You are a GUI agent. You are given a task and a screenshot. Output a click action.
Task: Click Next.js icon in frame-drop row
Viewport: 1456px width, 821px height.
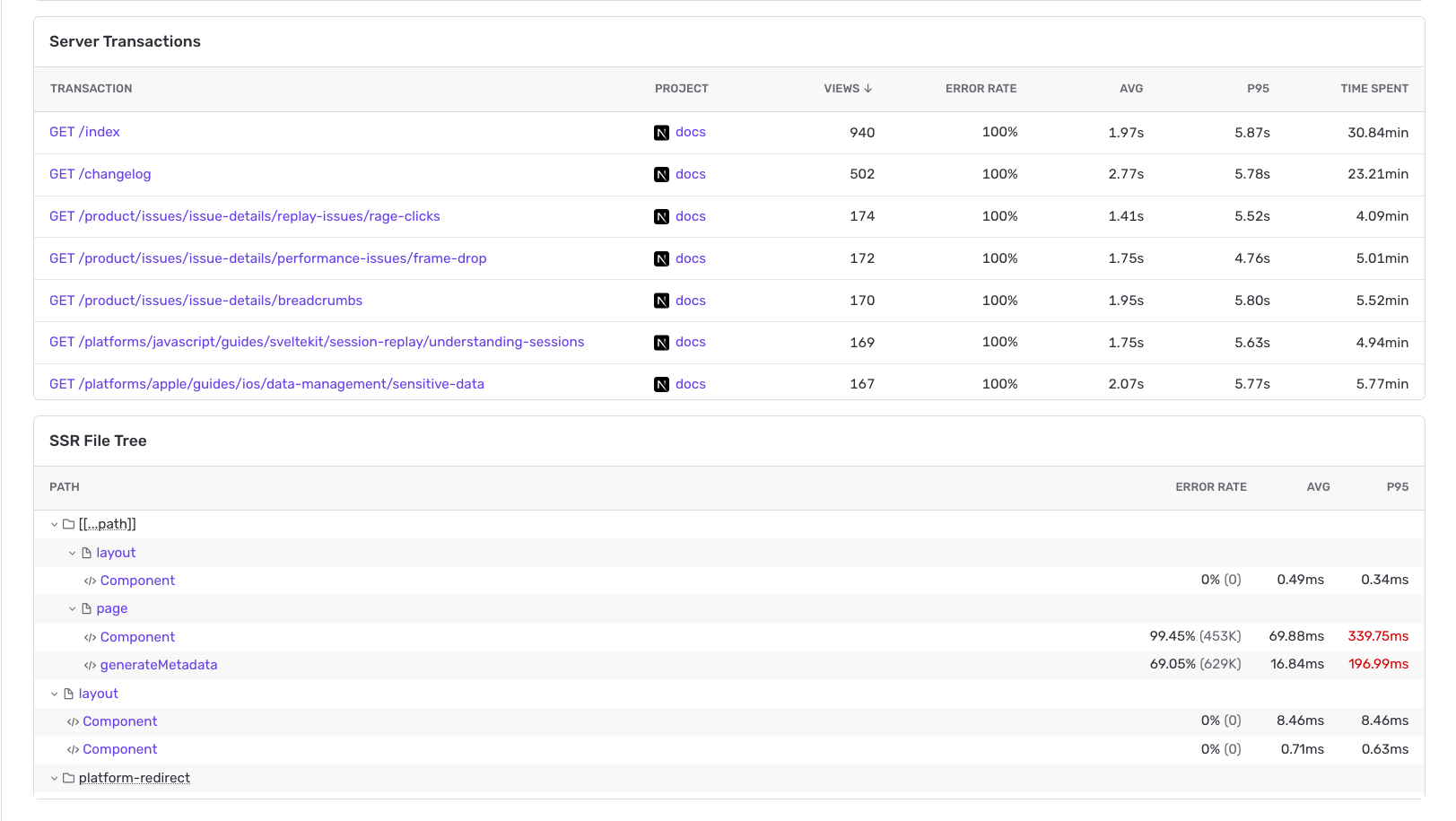pyautogui.click(x=661, y=259)
